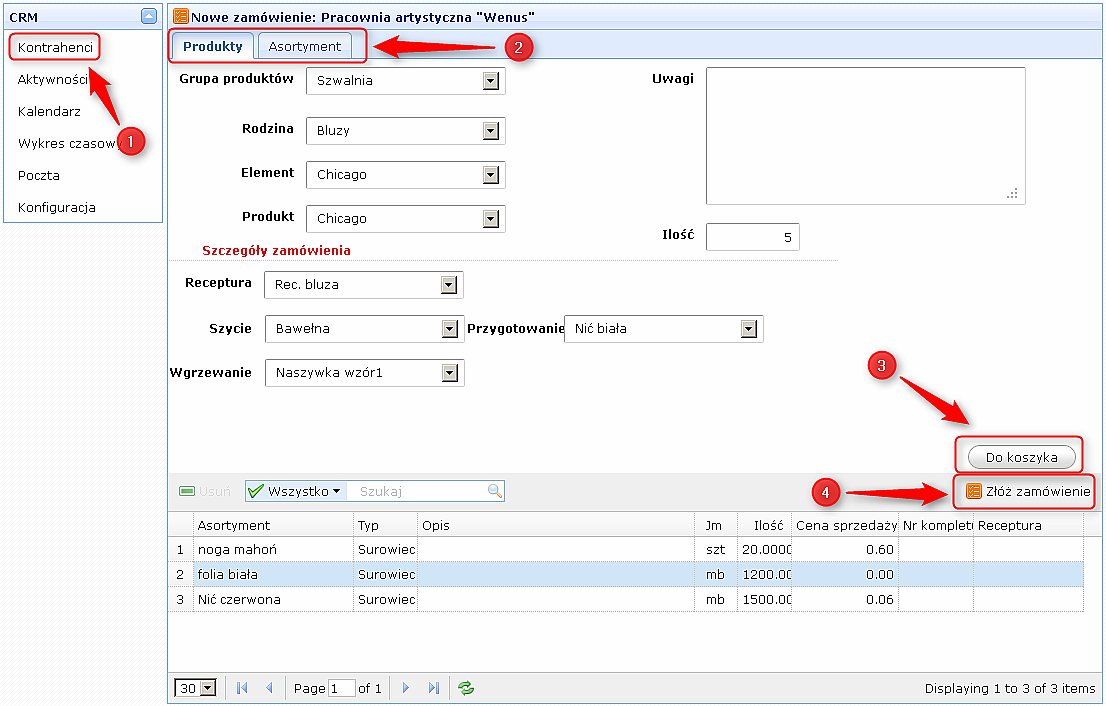
Task: Sort by the Cena sprzedaży column header
Action: tap(845, 525)
